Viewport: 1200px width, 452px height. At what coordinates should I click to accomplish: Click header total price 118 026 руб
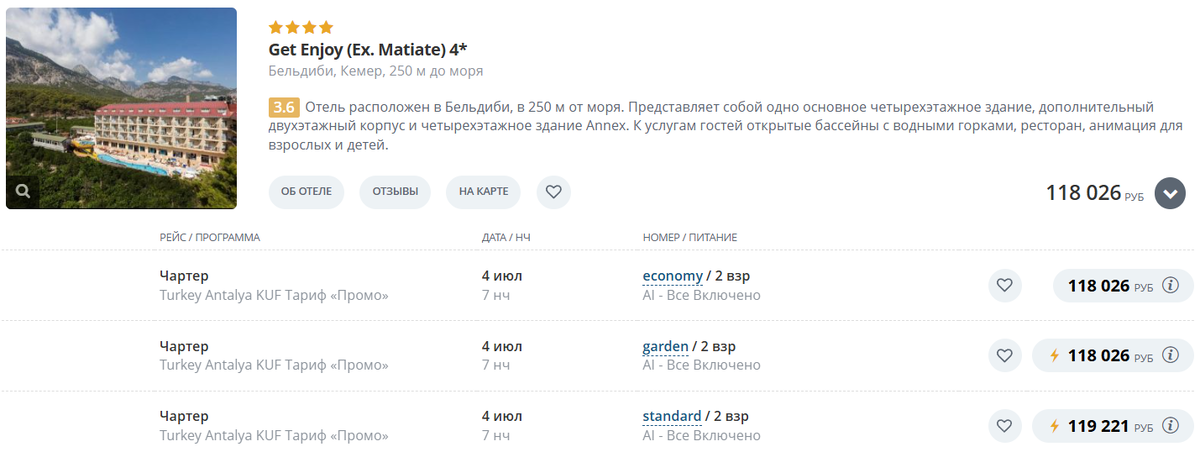coord(1095,193)
